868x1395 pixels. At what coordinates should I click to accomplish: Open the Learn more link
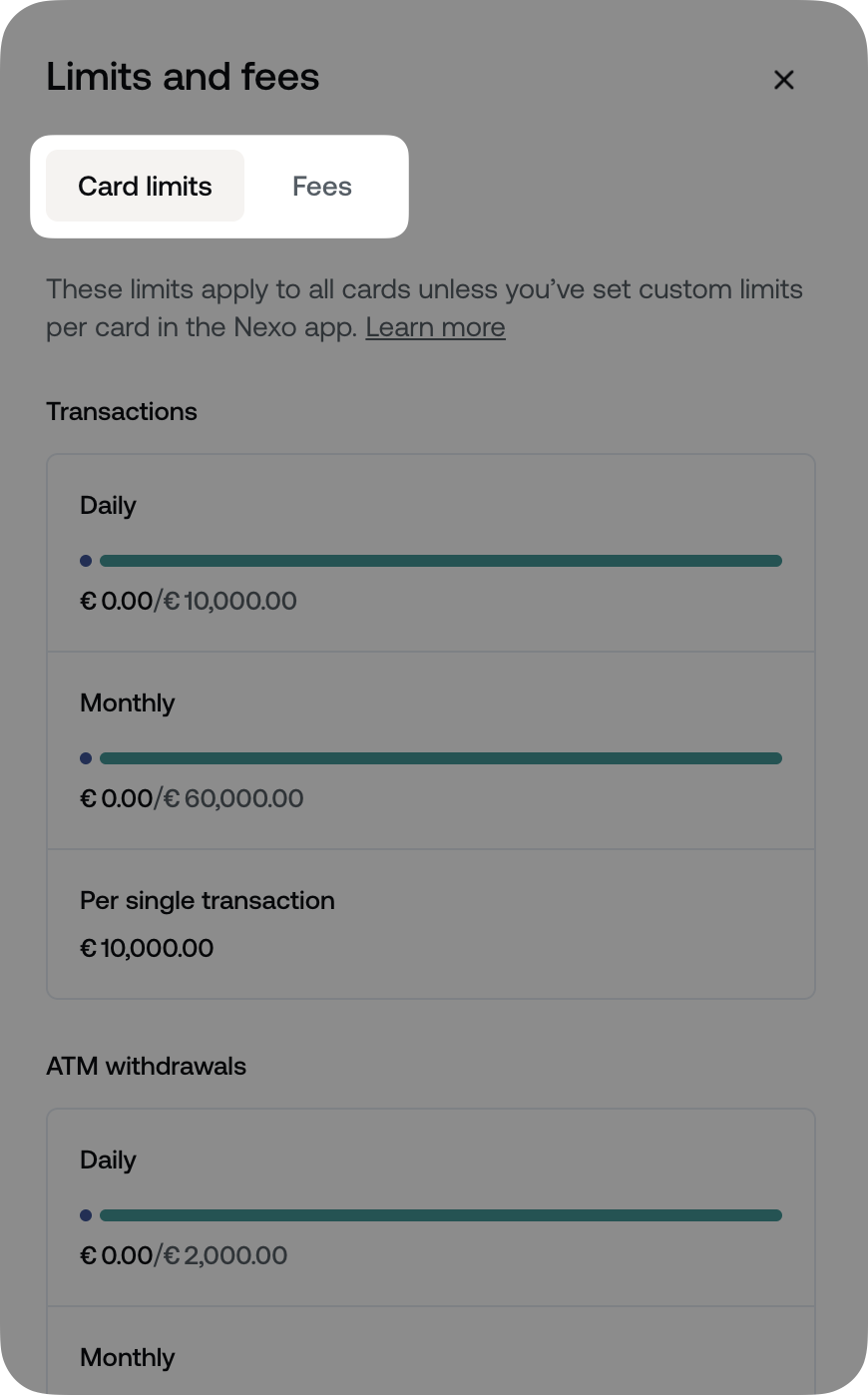click(x=435, y=327)
